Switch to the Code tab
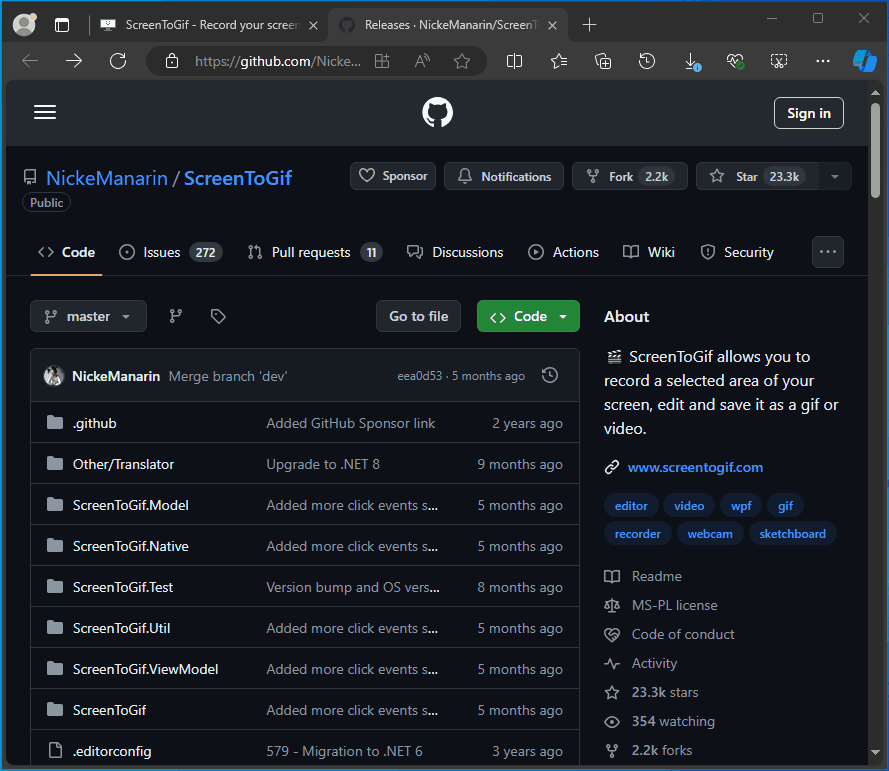The image size is (889, 771). (x=66, y=252)
